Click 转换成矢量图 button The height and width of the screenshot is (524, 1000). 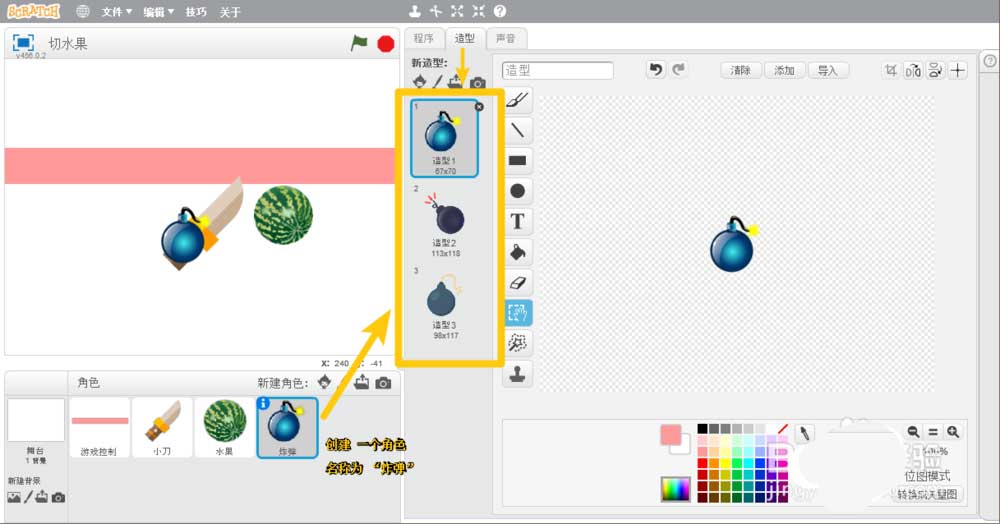927,494
